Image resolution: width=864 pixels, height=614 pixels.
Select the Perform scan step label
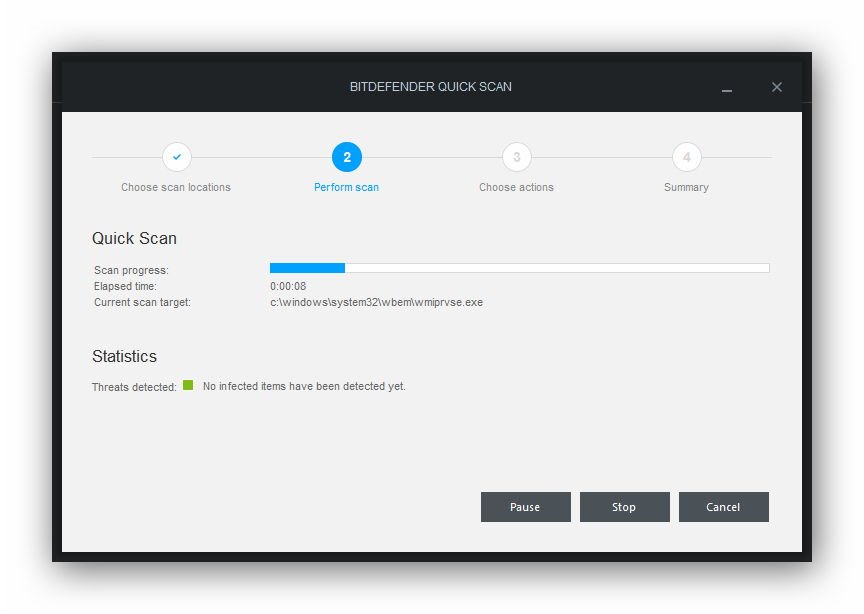(x=347, y=187)
